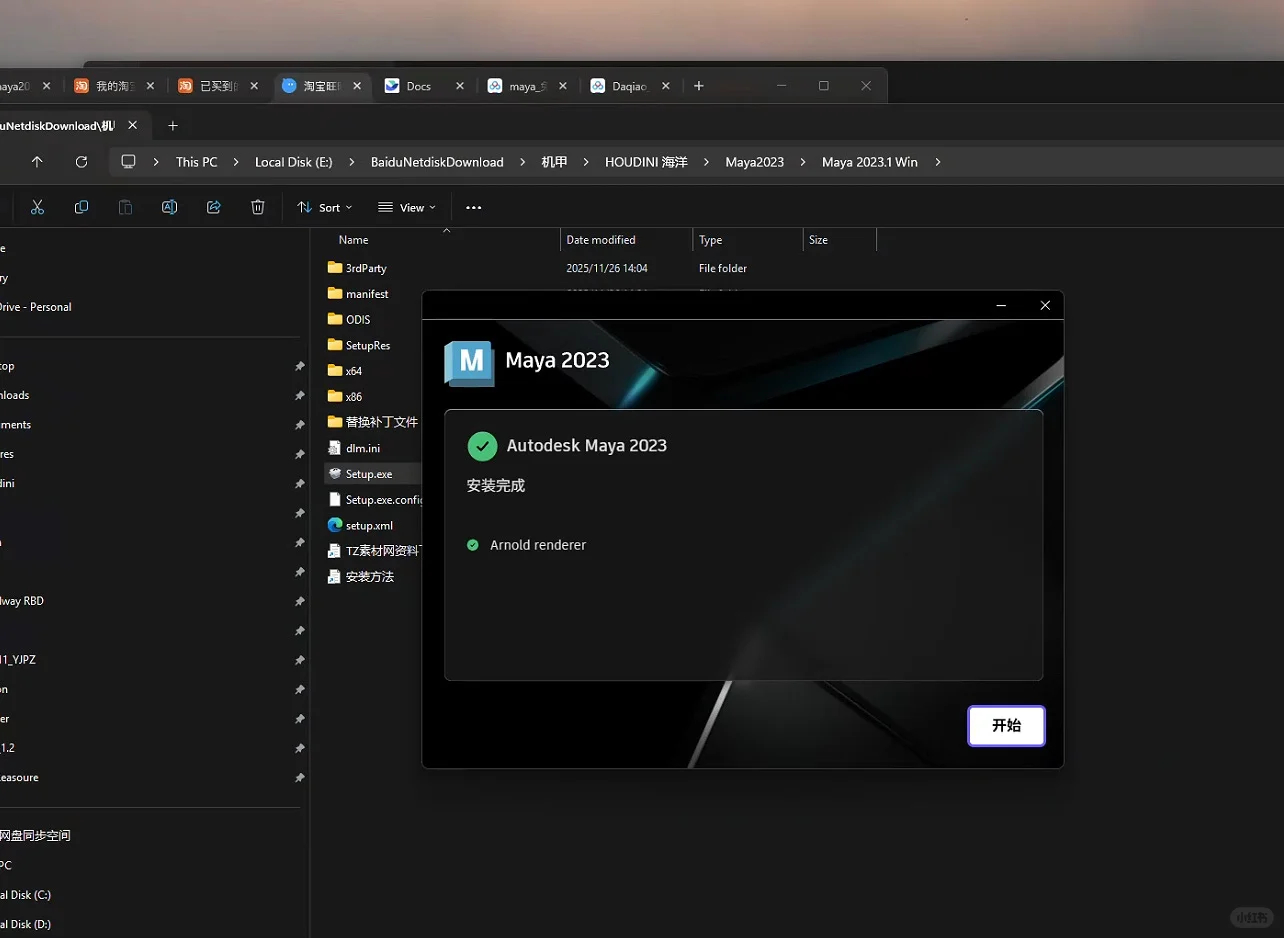Go to HOUDINI 海洋 breadcrumb folder

(646, 162)
